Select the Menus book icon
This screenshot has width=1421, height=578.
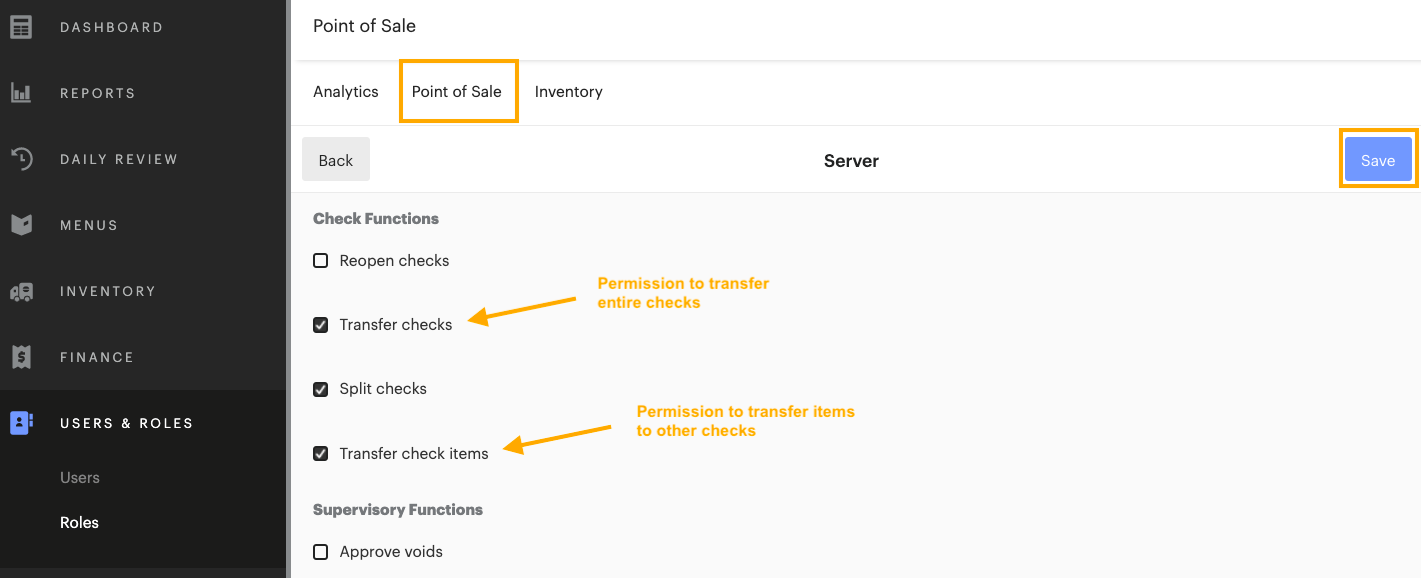(x=21, y=224)
